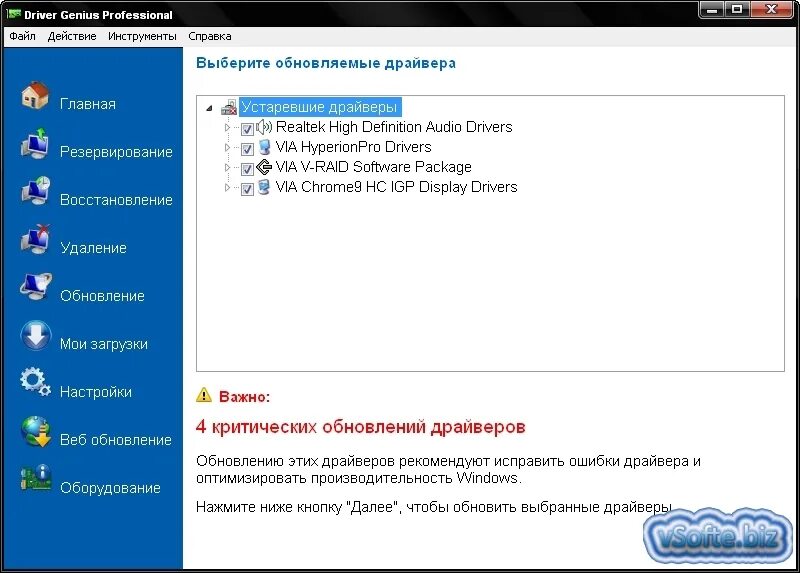Uncheck VIA HyperionPro Drivers checkbox
Screen dimensions: 800x573
[247, 149]
